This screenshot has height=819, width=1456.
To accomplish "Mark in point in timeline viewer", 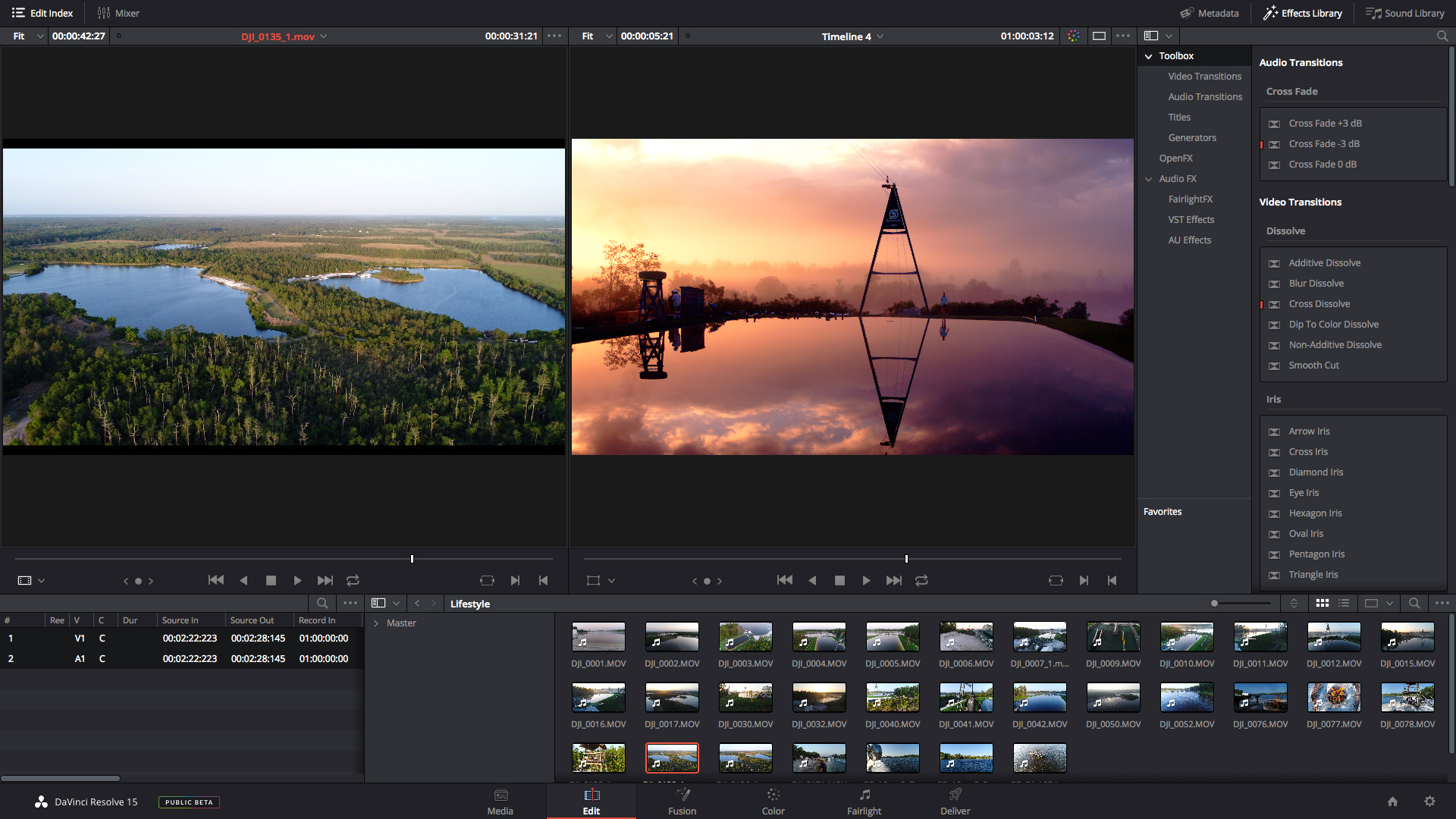I will pos(1084,580).
